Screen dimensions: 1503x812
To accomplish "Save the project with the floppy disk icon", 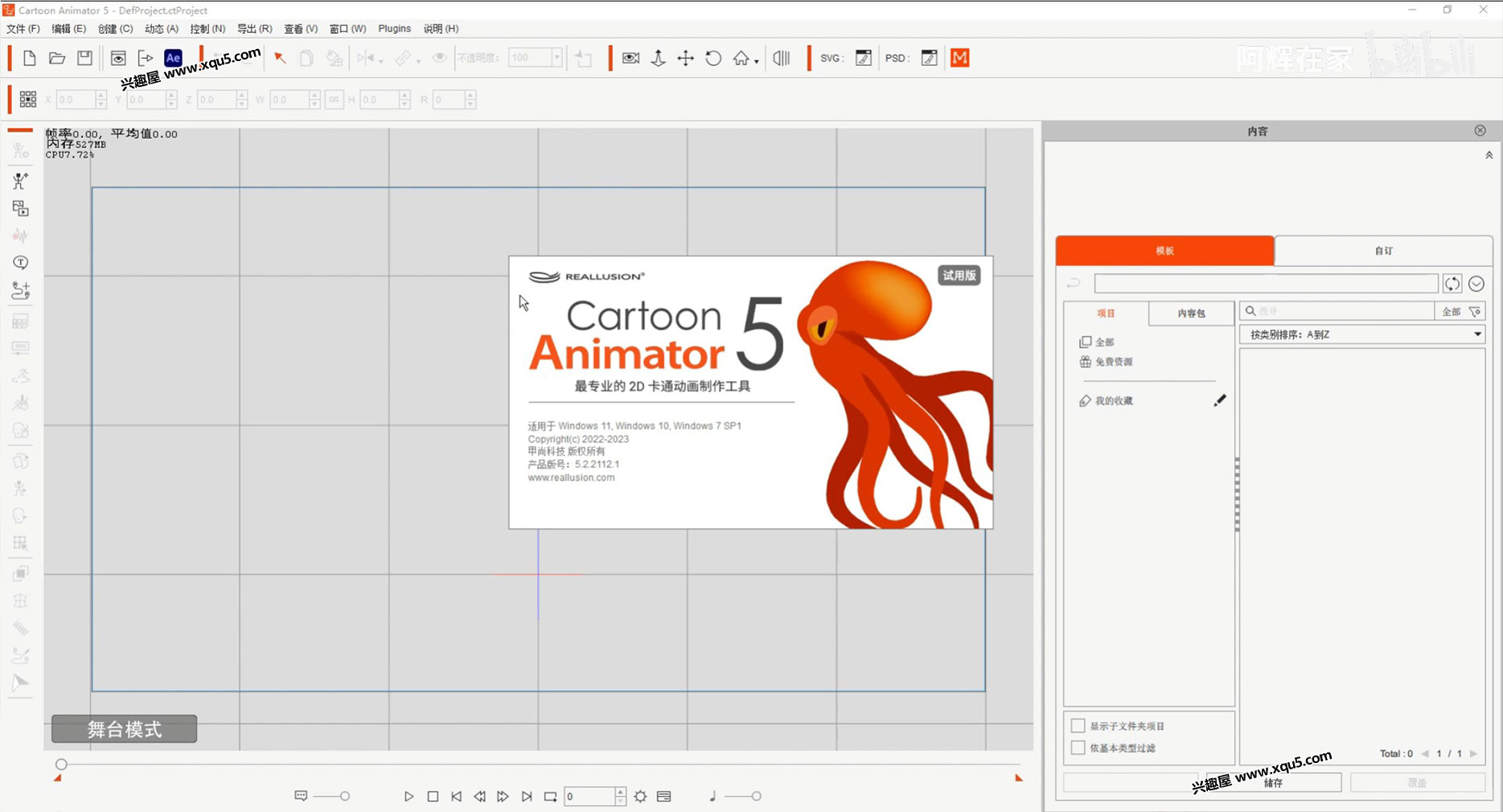I will click(x=84, y=58).
